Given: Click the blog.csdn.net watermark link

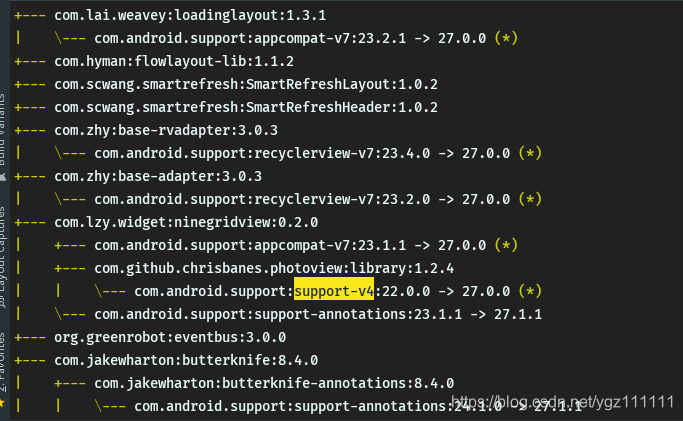Looking at the screenshot, I should [562, 401].
